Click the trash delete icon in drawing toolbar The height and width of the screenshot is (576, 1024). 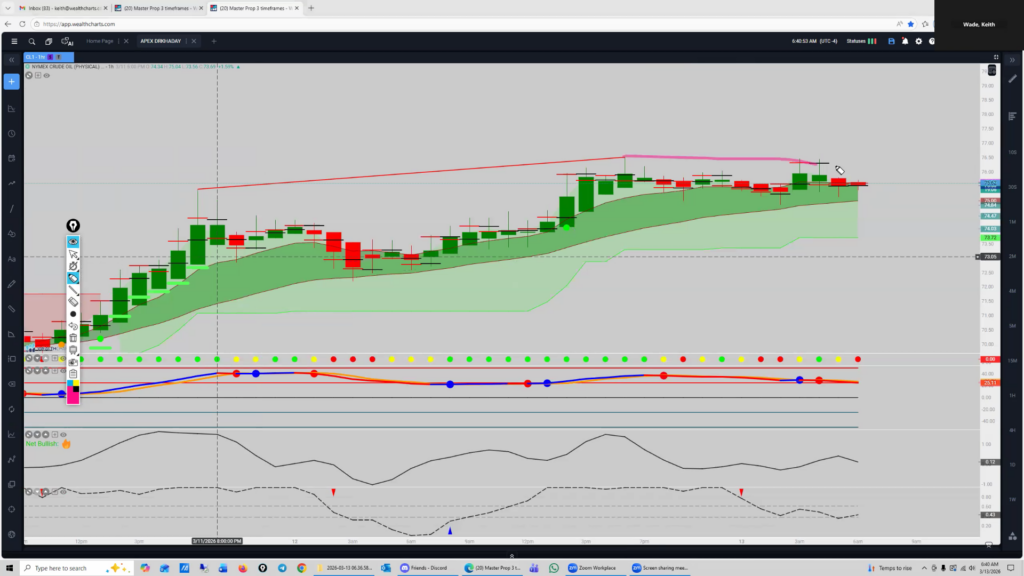pos(73,338)
